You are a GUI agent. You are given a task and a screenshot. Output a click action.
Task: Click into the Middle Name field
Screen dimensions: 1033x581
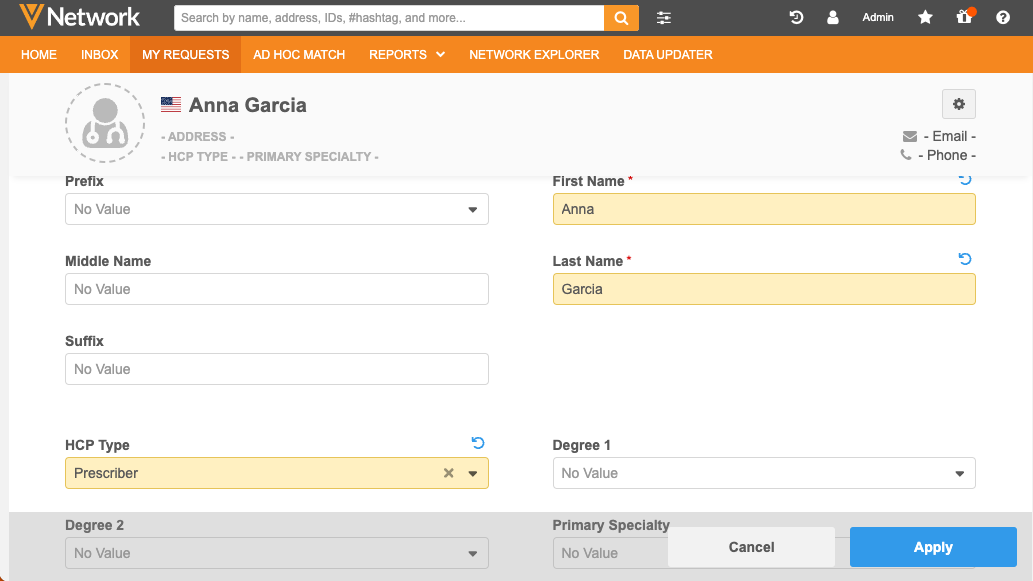[276, 289]
